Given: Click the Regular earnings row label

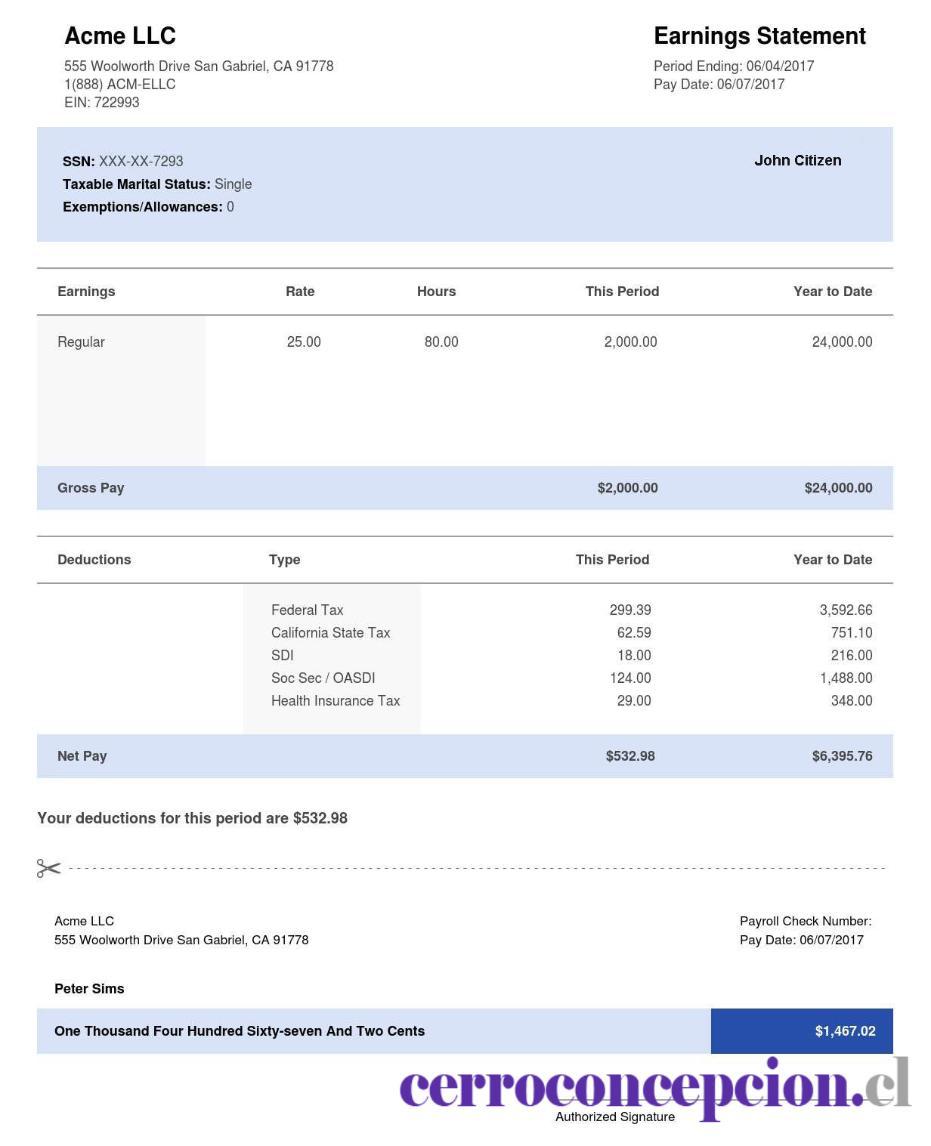Looking at the screenshot, I should (81, 341).
